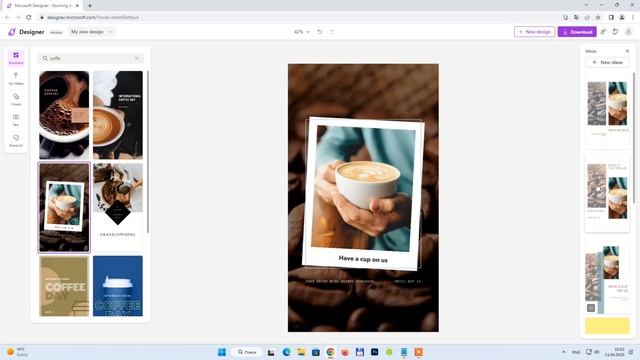Click the magnifier icon in template search

45,58
